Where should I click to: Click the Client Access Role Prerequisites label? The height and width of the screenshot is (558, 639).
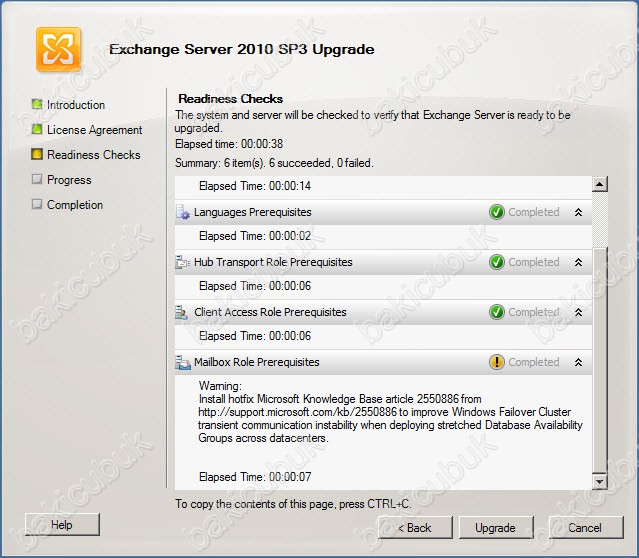(x=270, y=312)
